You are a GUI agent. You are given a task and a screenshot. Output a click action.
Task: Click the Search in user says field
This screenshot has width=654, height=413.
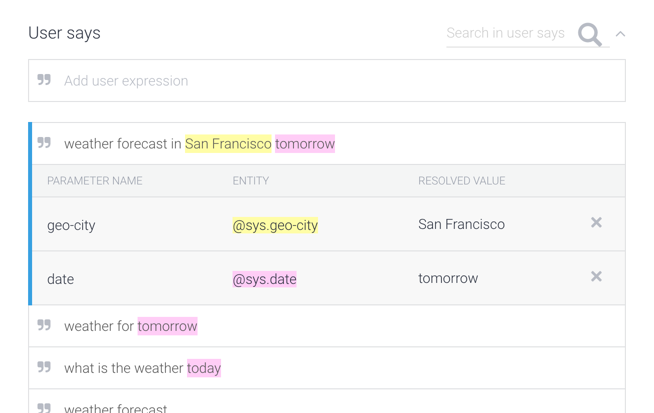[x=505, y=33]
